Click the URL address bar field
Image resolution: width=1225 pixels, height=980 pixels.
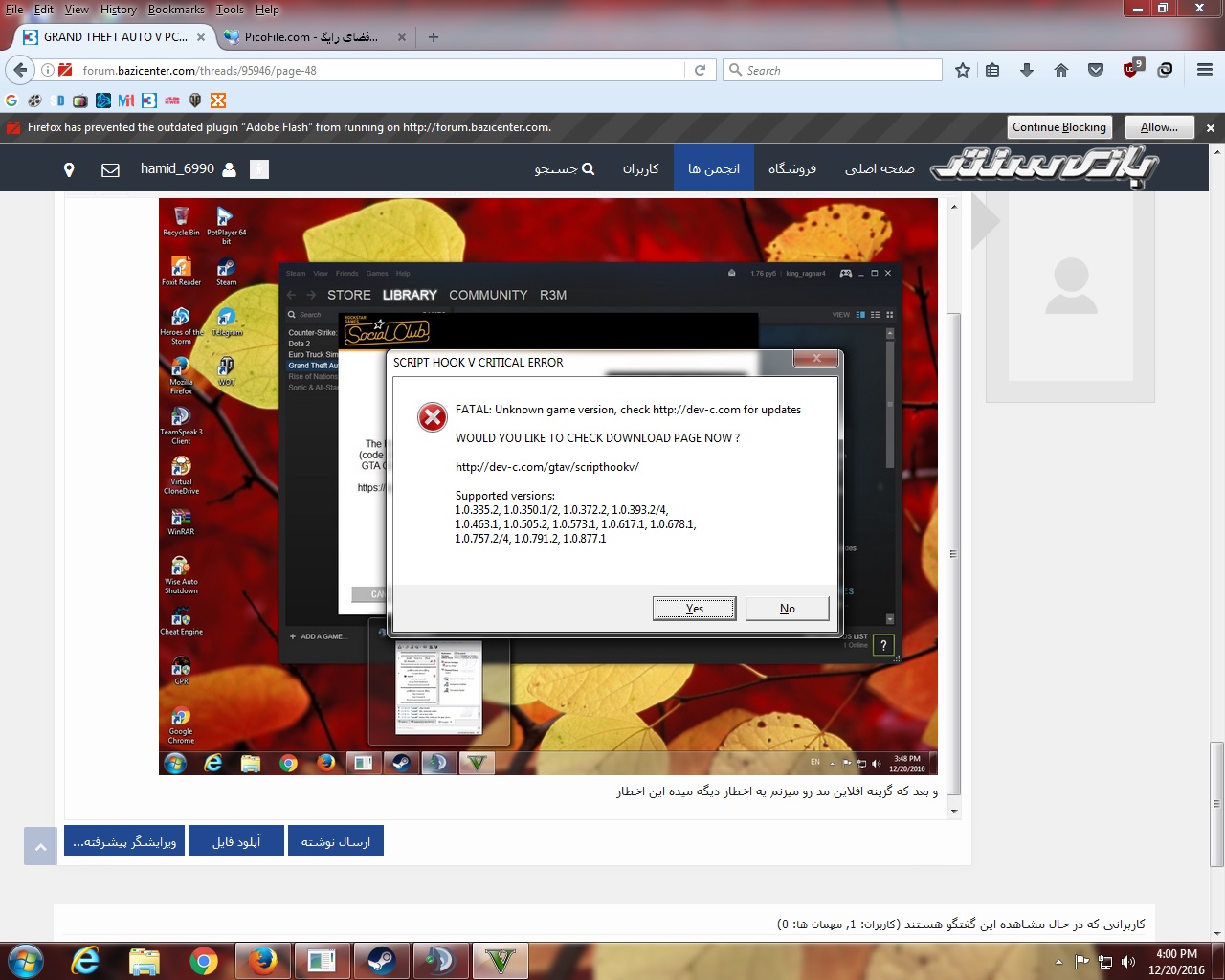tap(381, 70)
